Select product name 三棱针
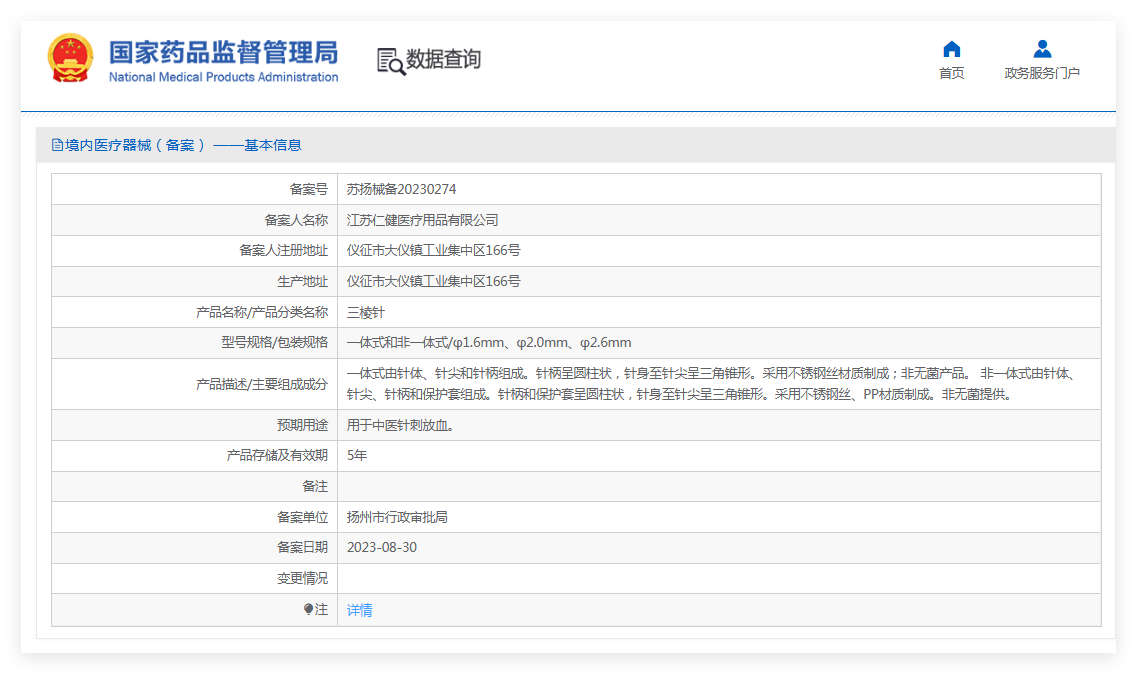The width and height of the screenshot is (1137, 674). point(365,313)
